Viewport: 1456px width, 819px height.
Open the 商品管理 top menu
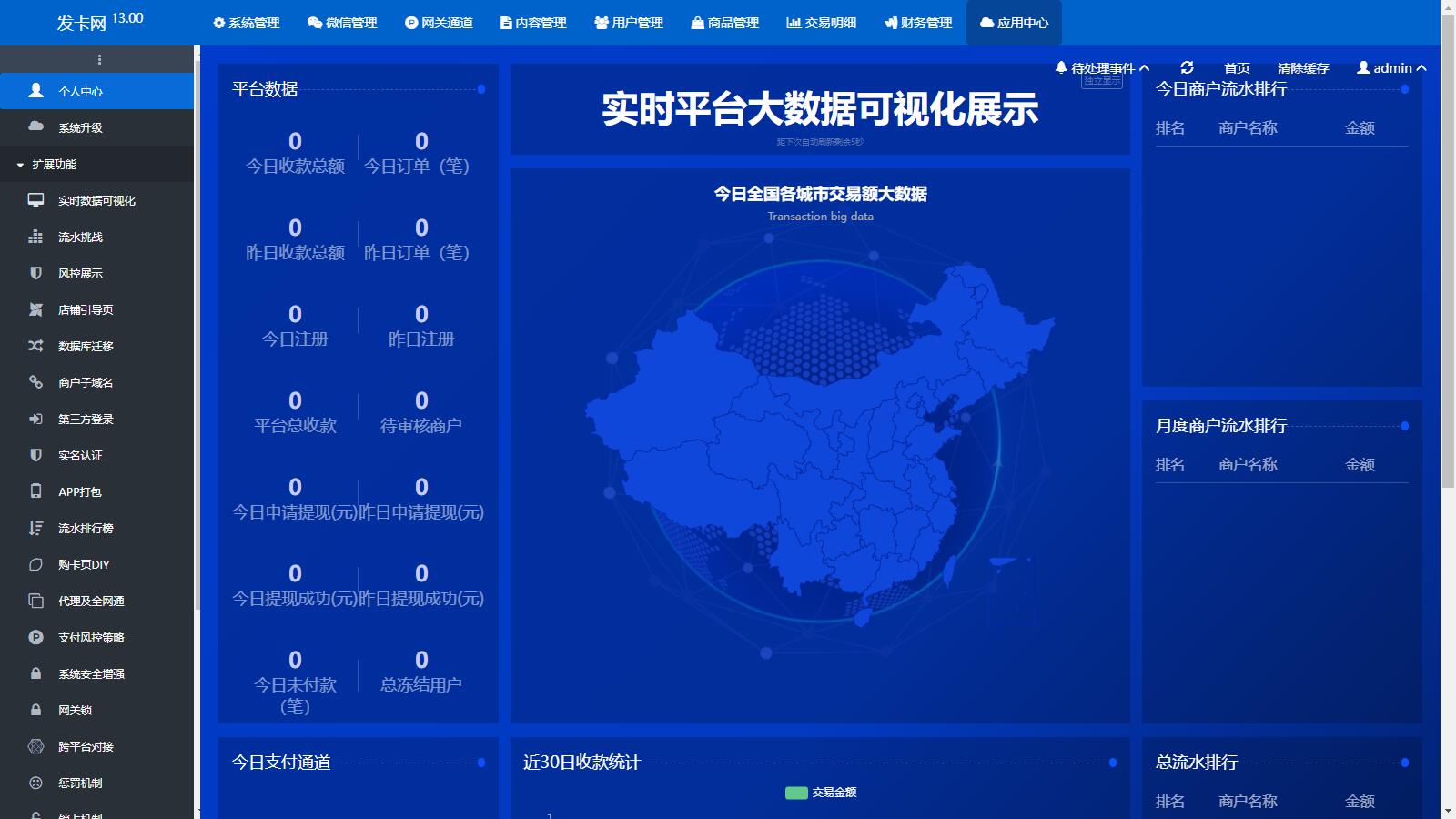(x=724, y=23)
